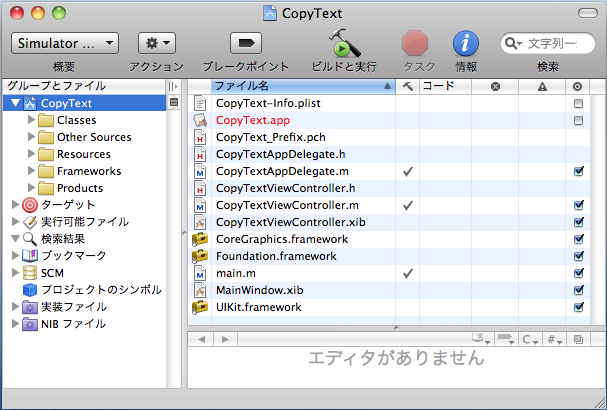Select UIKit.framework toolbox icon
Viewport: 607px width, 410px height.
[x=200, y=307]
